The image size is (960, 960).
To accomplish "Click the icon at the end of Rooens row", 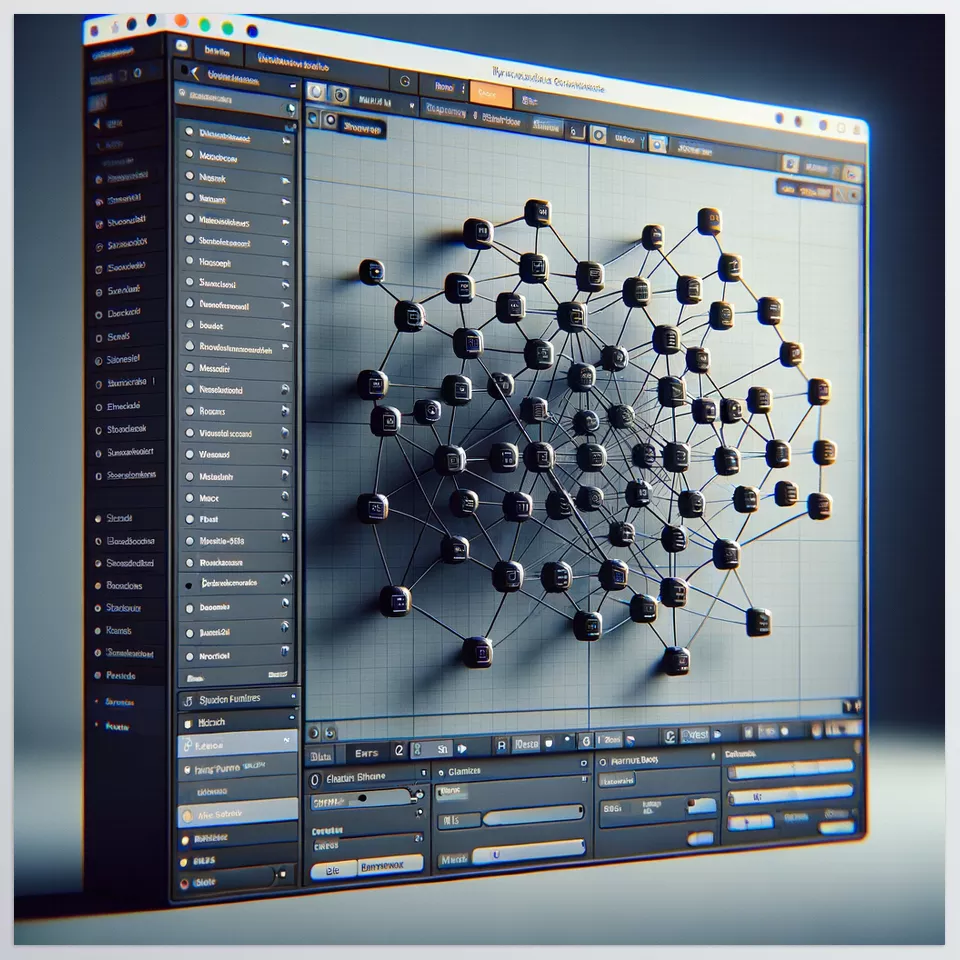I will [285, 411].
